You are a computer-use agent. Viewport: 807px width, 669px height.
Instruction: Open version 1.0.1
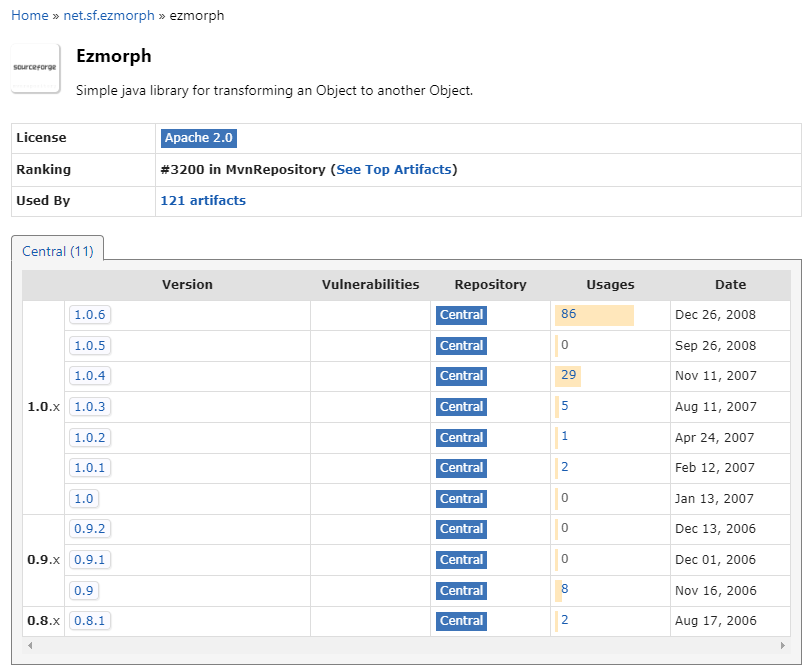[x=90, y=467]
